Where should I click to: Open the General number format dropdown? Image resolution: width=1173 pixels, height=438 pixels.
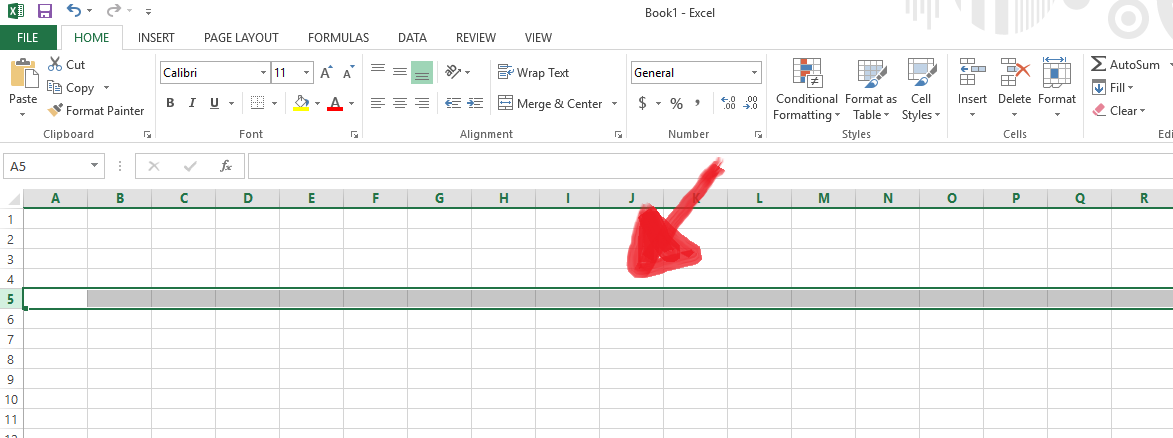755,73
